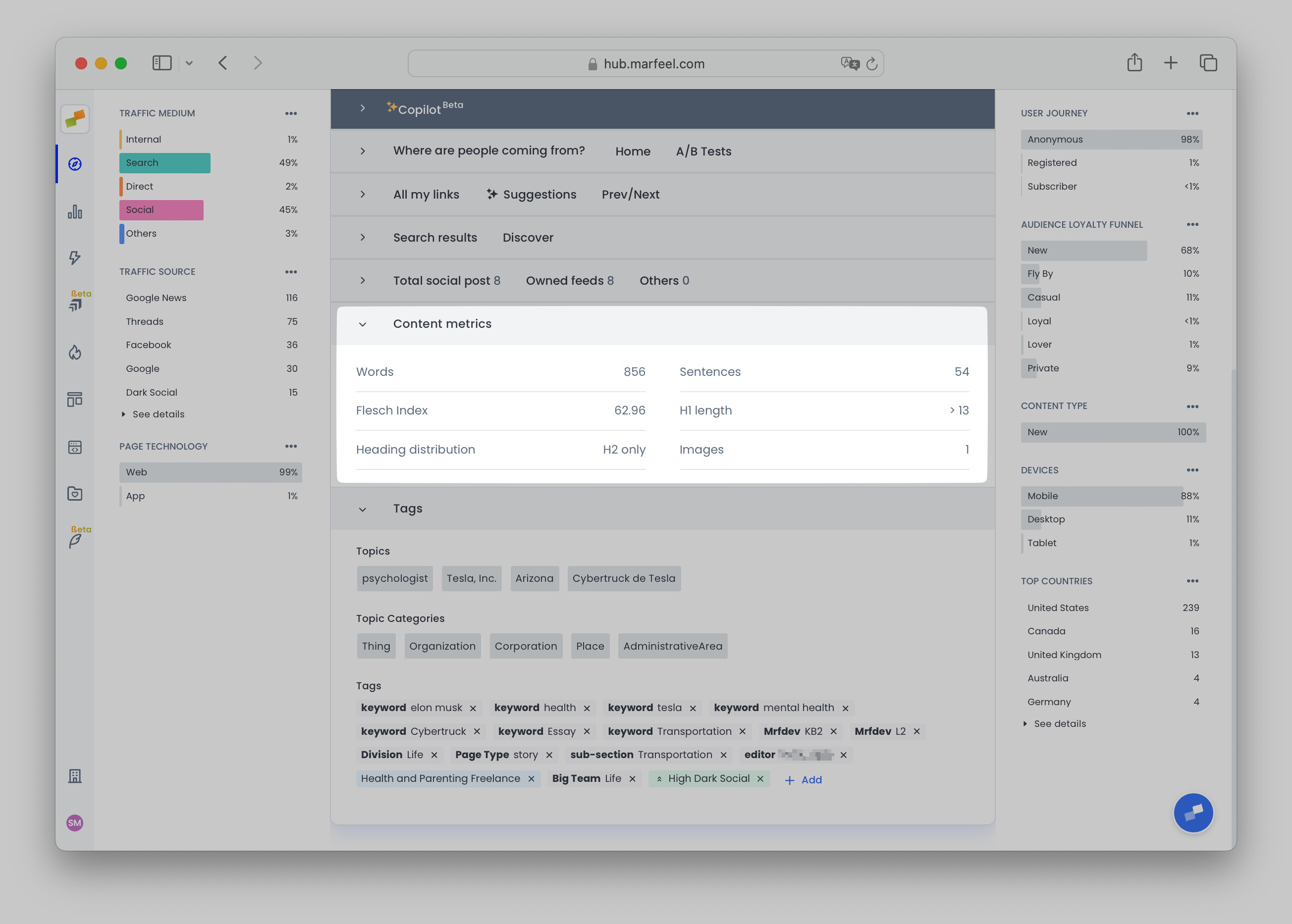The height and width of the screenshot is (924, 1292).
Task: Expand the Copilot Beta panel
Action: pos(363,108)
